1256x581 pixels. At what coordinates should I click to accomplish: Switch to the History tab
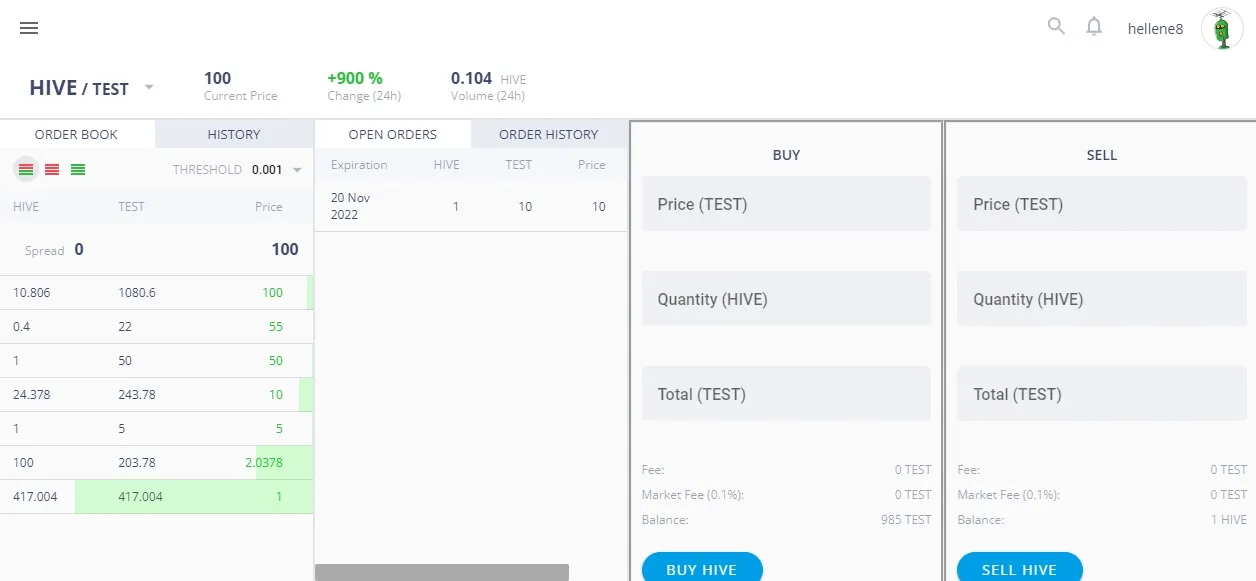pos(234,134)
